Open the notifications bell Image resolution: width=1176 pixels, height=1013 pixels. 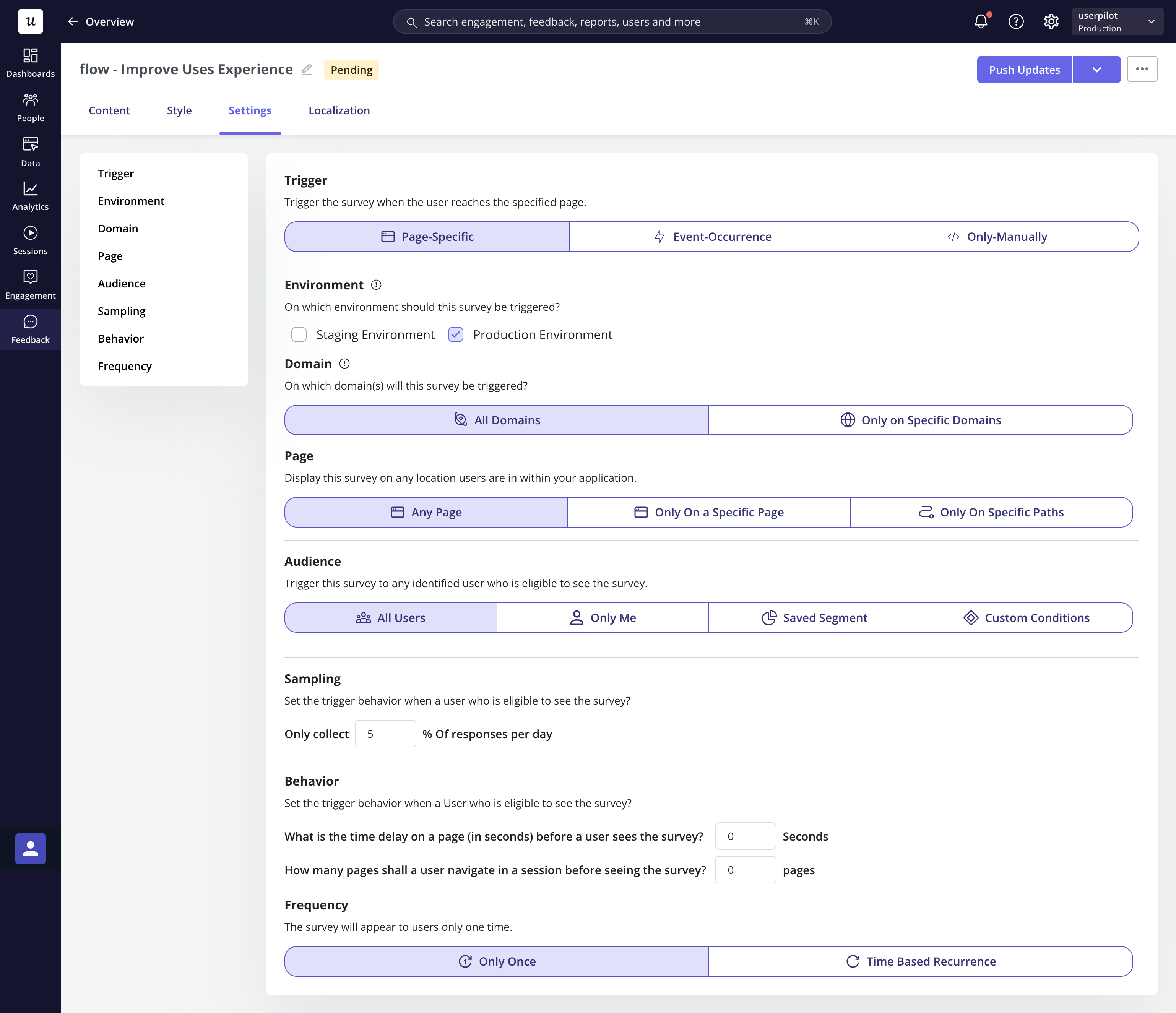click(x=980, y=21)
